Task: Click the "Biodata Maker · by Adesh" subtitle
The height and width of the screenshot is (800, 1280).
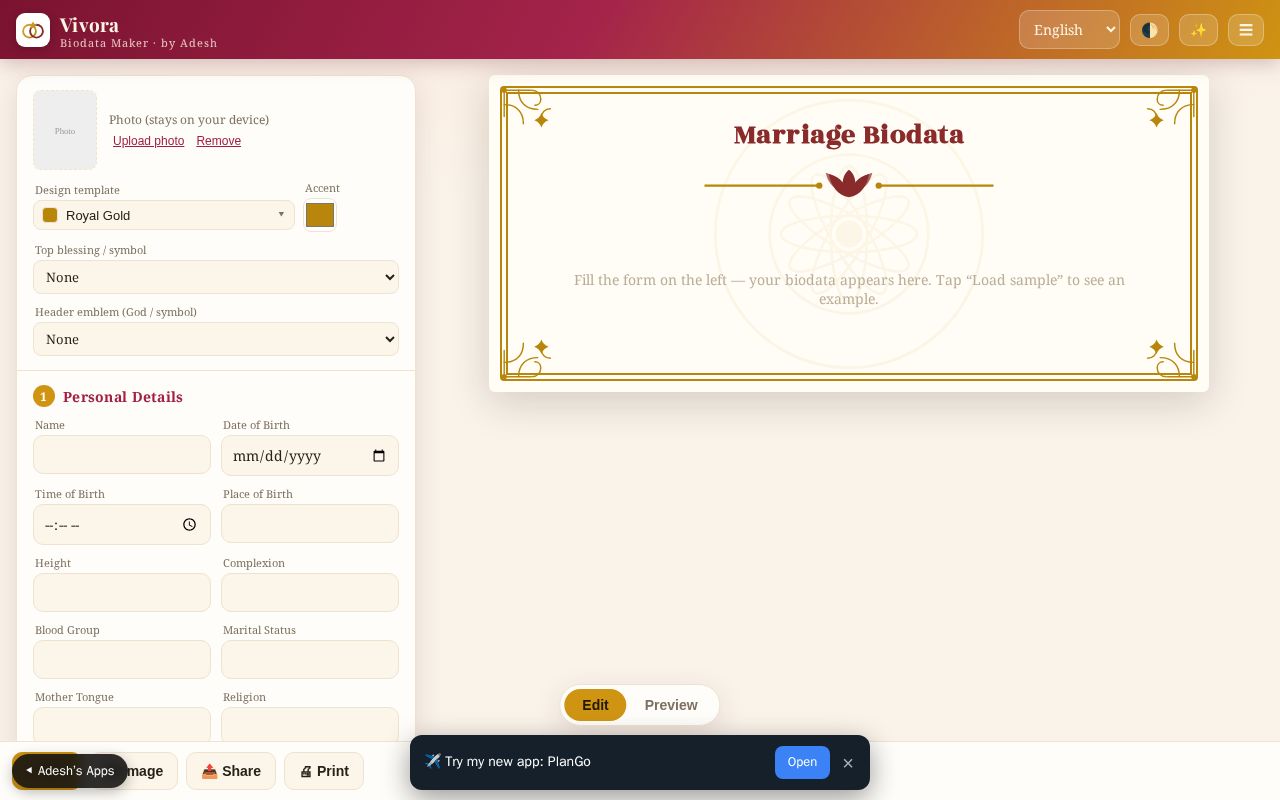Action: 139,43
